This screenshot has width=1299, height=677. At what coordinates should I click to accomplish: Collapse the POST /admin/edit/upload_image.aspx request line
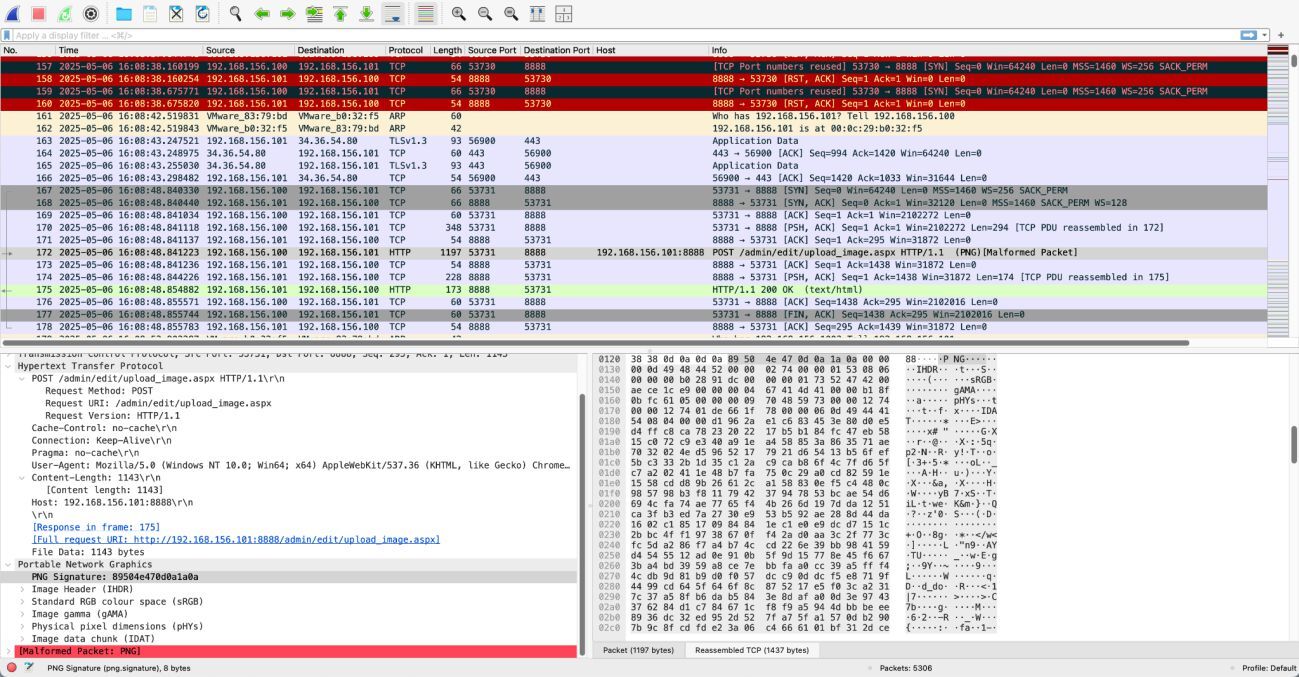click(x=23, y=378)
